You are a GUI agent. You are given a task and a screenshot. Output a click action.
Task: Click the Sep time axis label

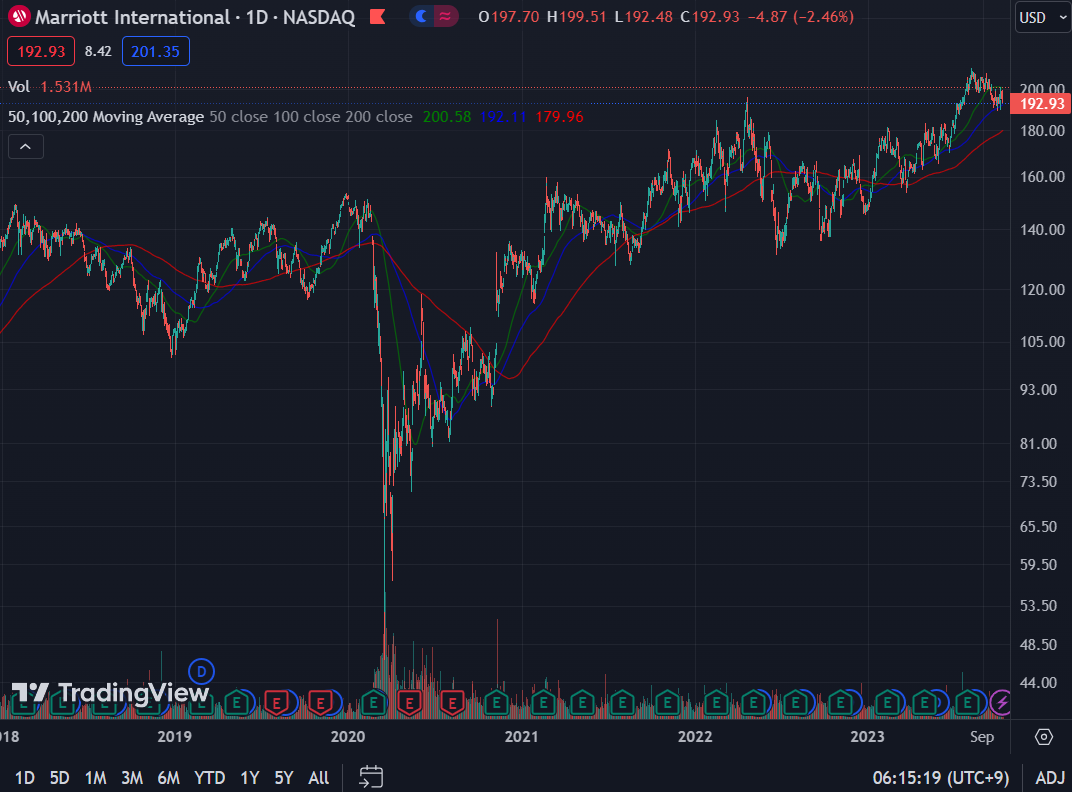(x=982, y=737)
